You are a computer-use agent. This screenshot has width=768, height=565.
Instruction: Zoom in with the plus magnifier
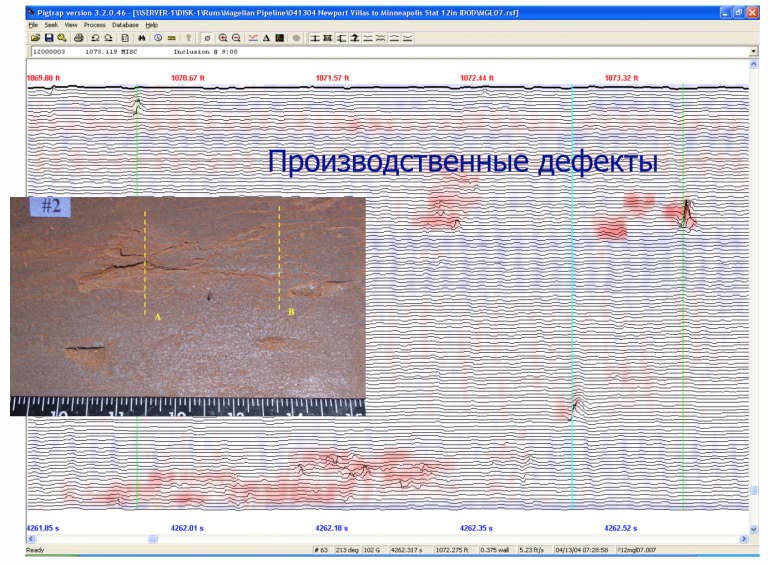223,38
